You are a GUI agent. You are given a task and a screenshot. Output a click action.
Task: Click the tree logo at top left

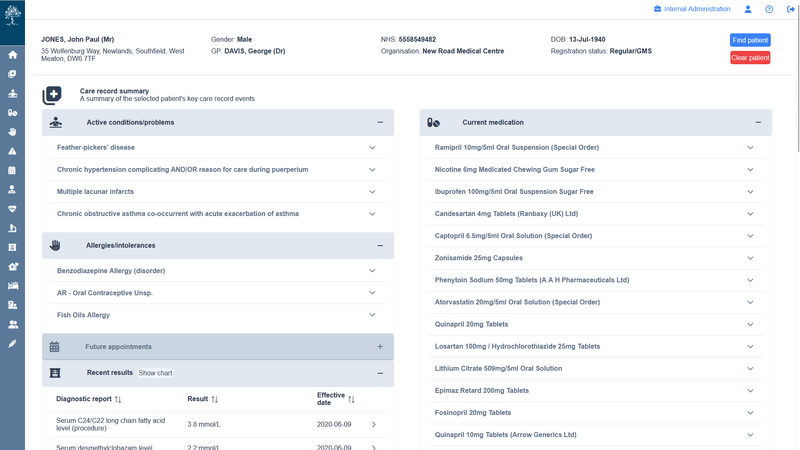tap(12, 15)
